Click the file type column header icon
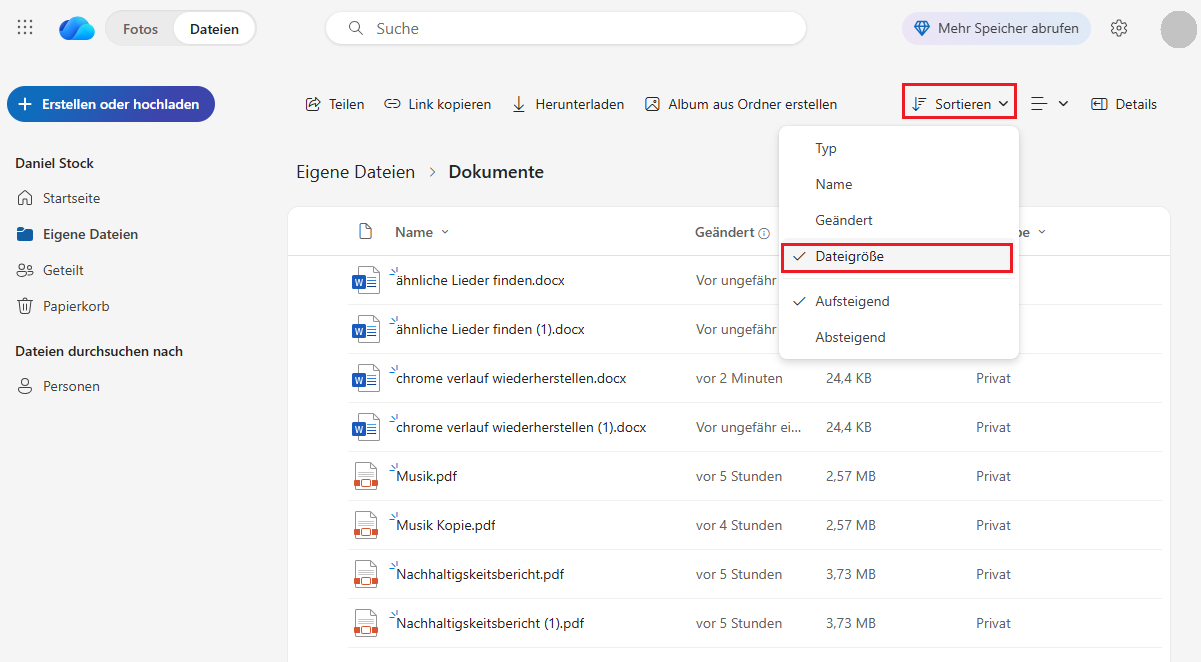This screenshot has height=662, width=1201. (365, 232)
